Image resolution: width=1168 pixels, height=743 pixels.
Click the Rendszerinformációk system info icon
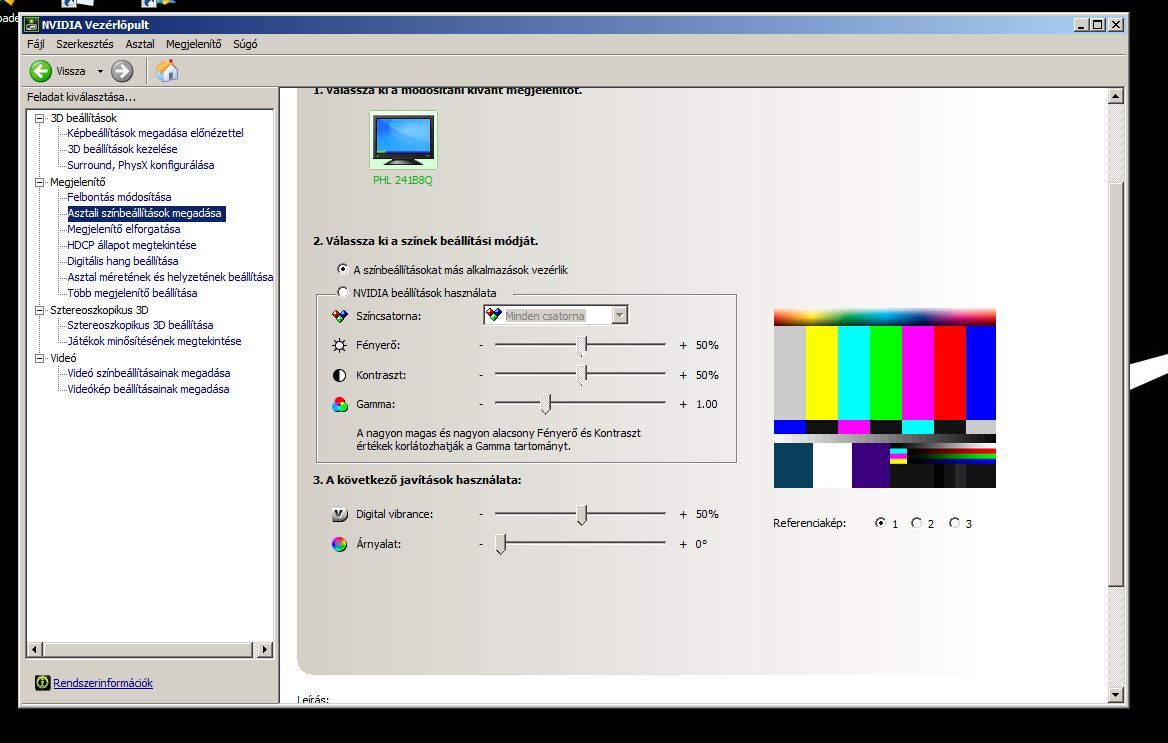tap(42, 683)
